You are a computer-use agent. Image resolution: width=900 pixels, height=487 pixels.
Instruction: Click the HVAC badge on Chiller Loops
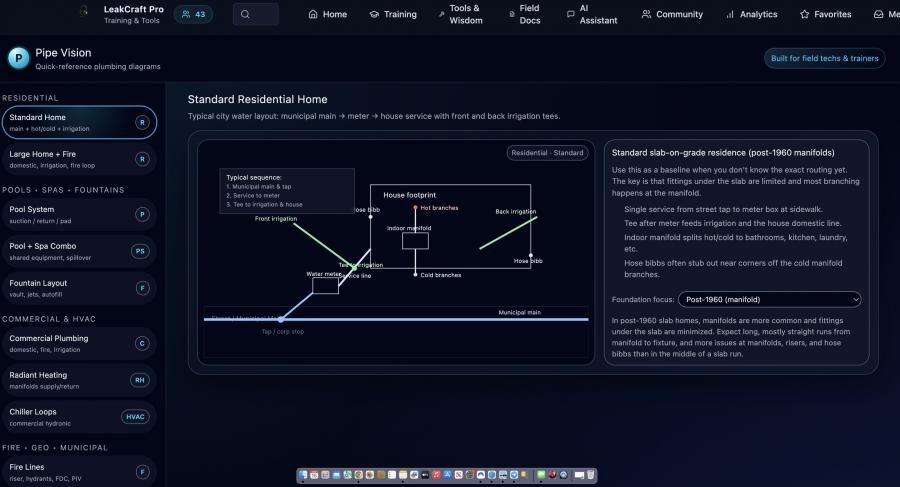tap(135, 417)
